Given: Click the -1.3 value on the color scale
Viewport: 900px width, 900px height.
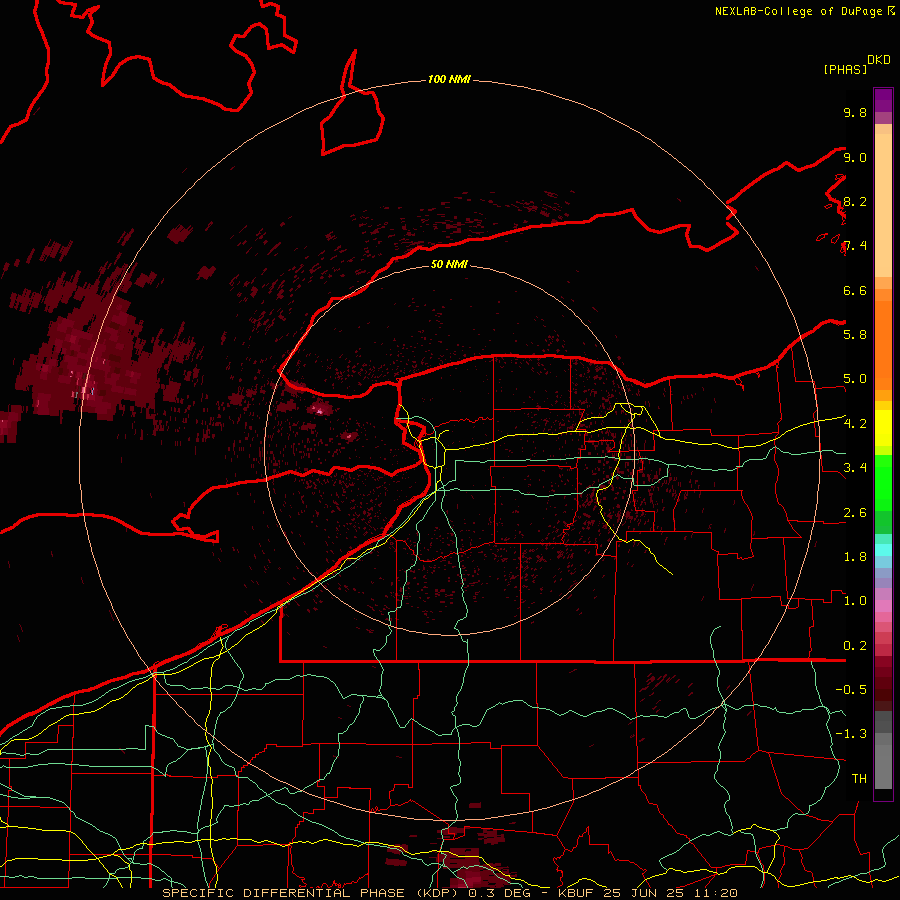Looking at the screenshot, I should coord(851,734).
